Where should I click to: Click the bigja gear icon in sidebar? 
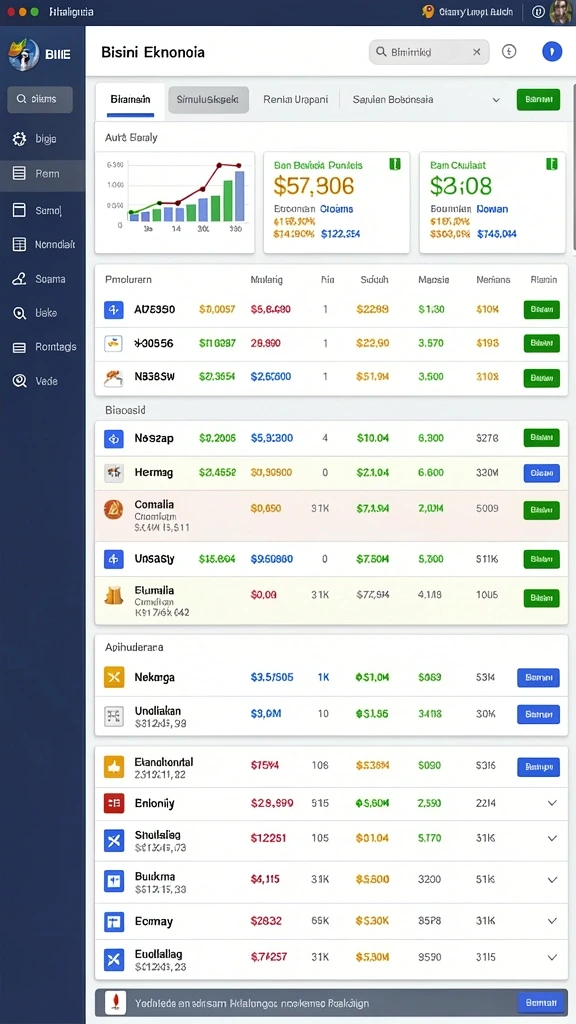tap(19, 138)
